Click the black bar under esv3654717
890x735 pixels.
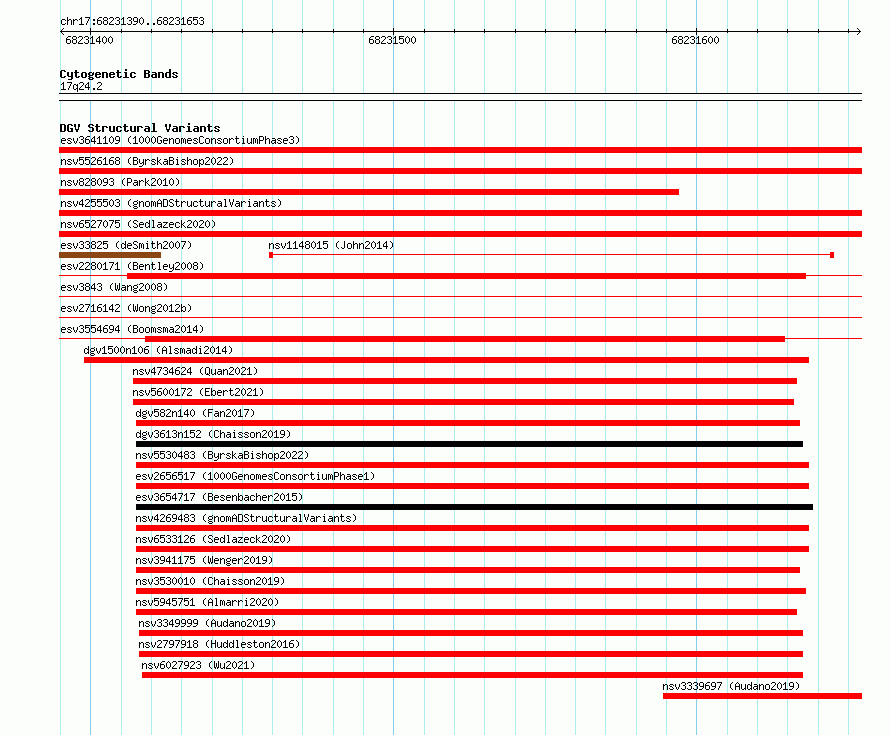[x=475, y=507]
